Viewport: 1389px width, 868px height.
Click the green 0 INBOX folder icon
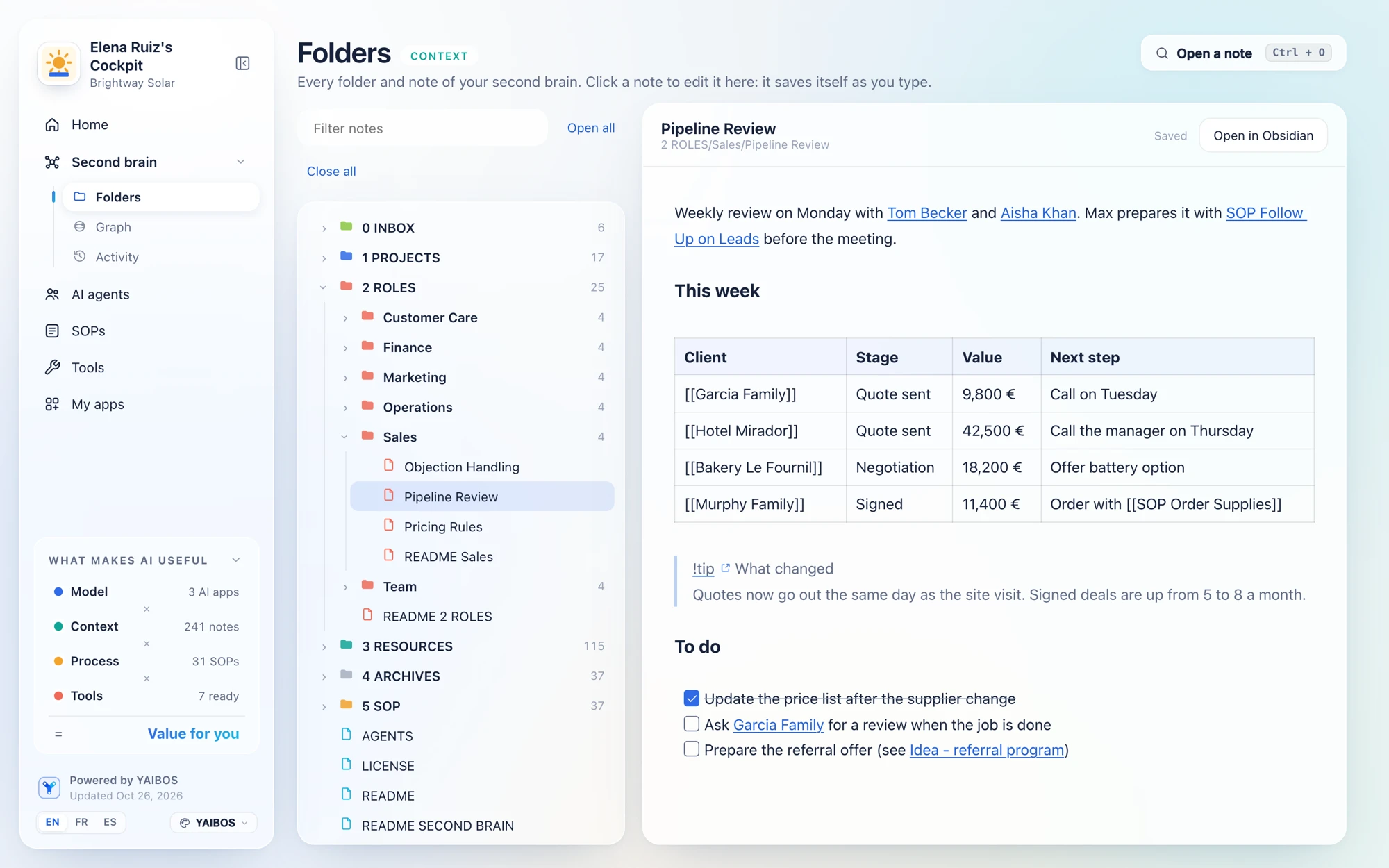pos(347,226)
